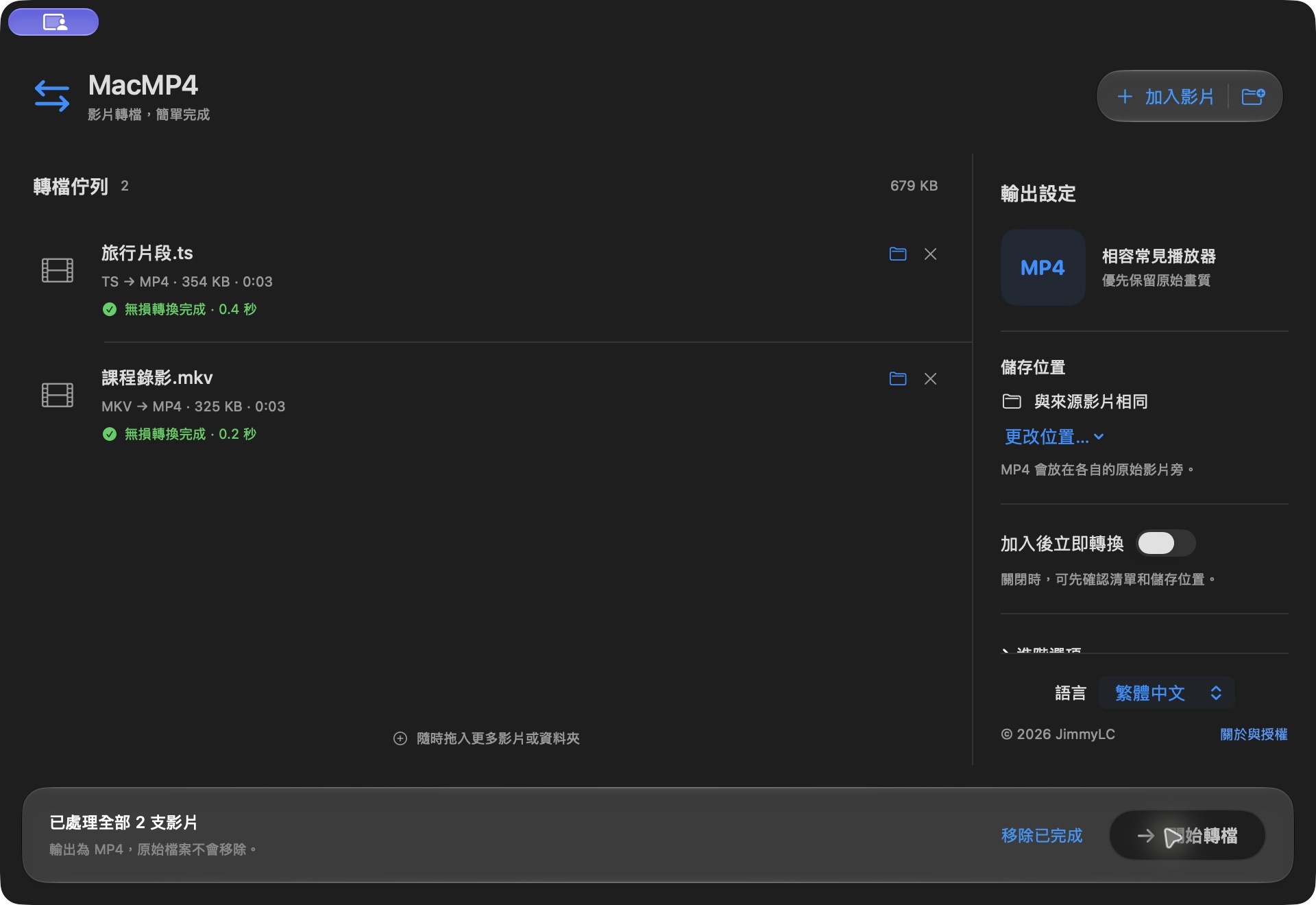Click the 開始轉檔 start conversion button

(x=1187, y=835)
